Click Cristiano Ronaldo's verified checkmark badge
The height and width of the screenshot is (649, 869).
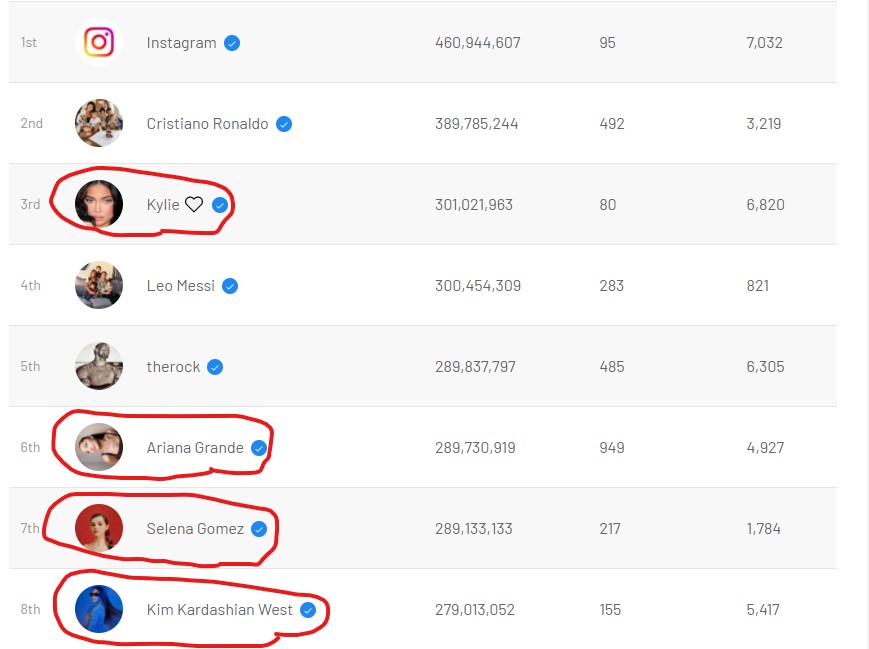[284, 124]
